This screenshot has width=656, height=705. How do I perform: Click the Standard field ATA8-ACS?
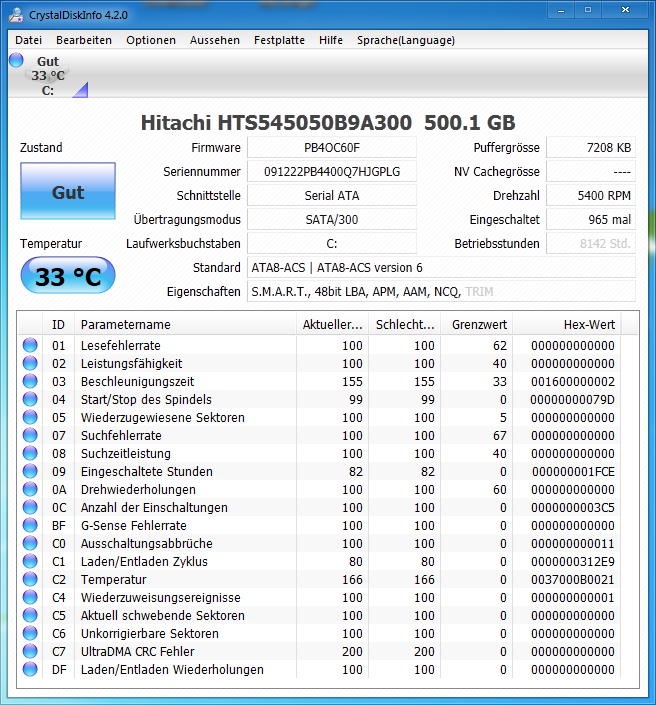[x=442, y=268]
